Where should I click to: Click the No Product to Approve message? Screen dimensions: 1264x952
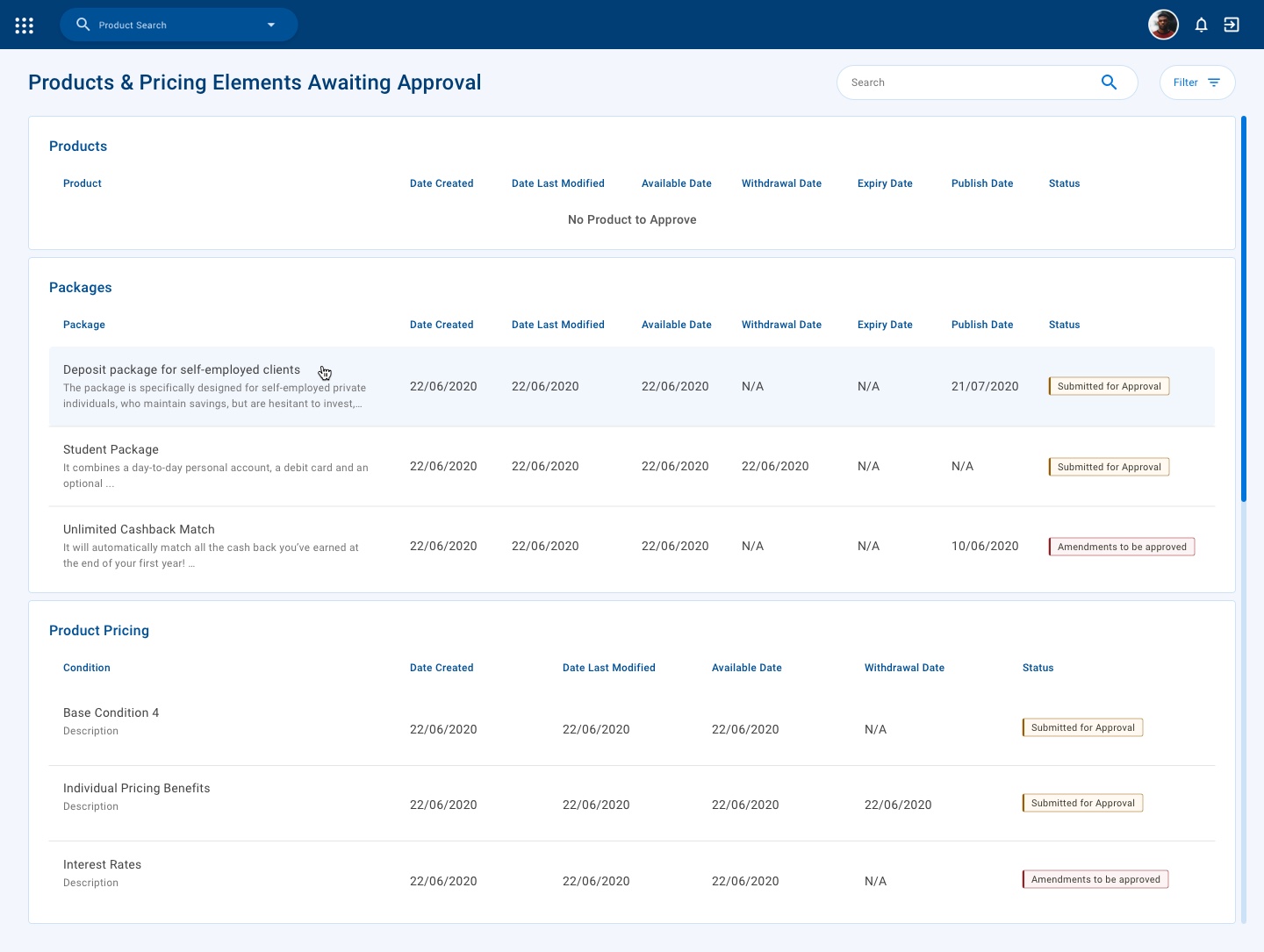(632, 219)
